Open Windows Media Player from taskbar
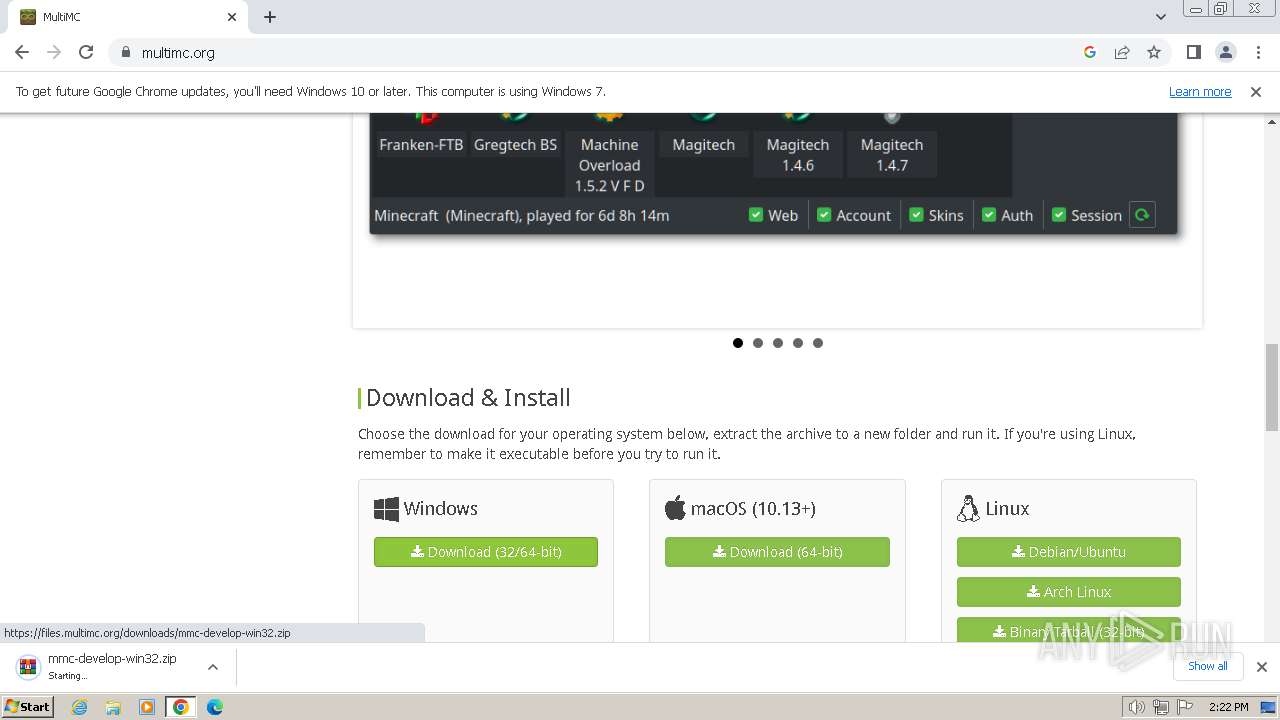The width and height of the screenshot is (1280, 720). tap(147, 707)
